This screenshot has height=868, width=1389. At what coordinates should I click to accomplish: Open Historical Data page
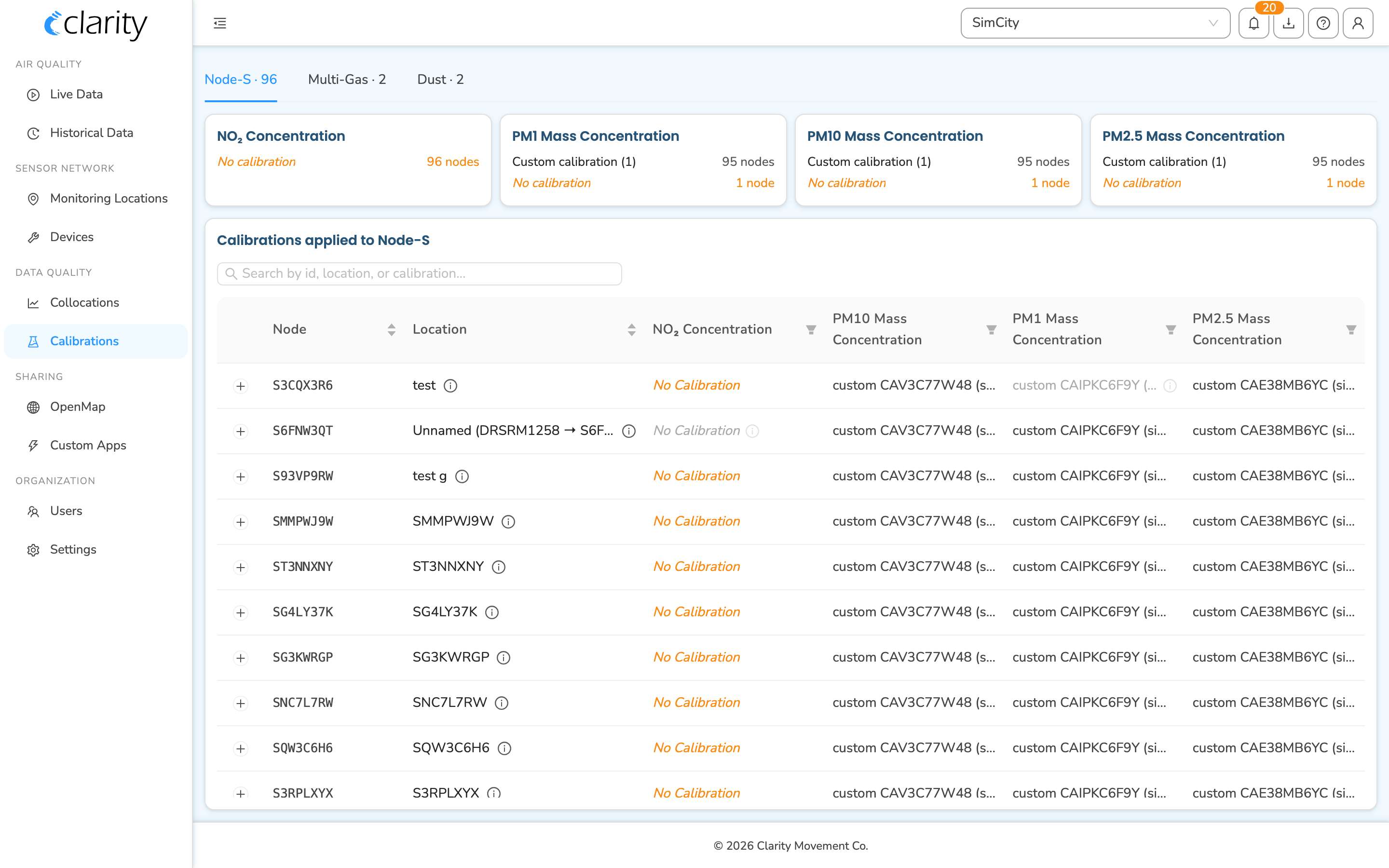tap(96, 133)
